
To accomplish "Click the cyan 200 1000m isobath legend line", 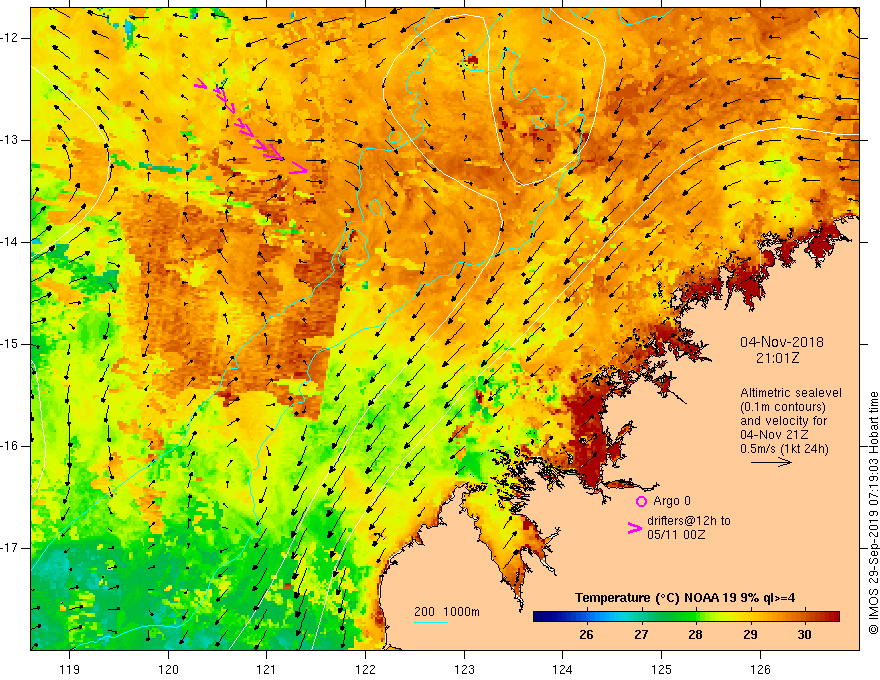I will 430,622.
